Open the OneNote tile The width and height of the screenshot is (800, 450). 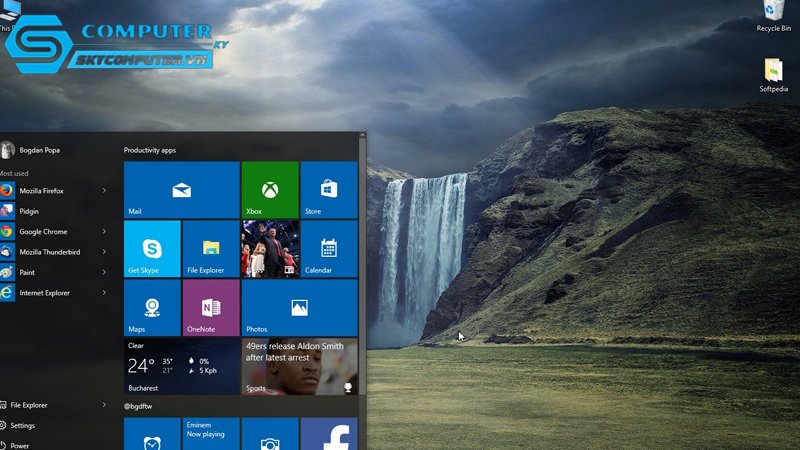pos(211,308)
